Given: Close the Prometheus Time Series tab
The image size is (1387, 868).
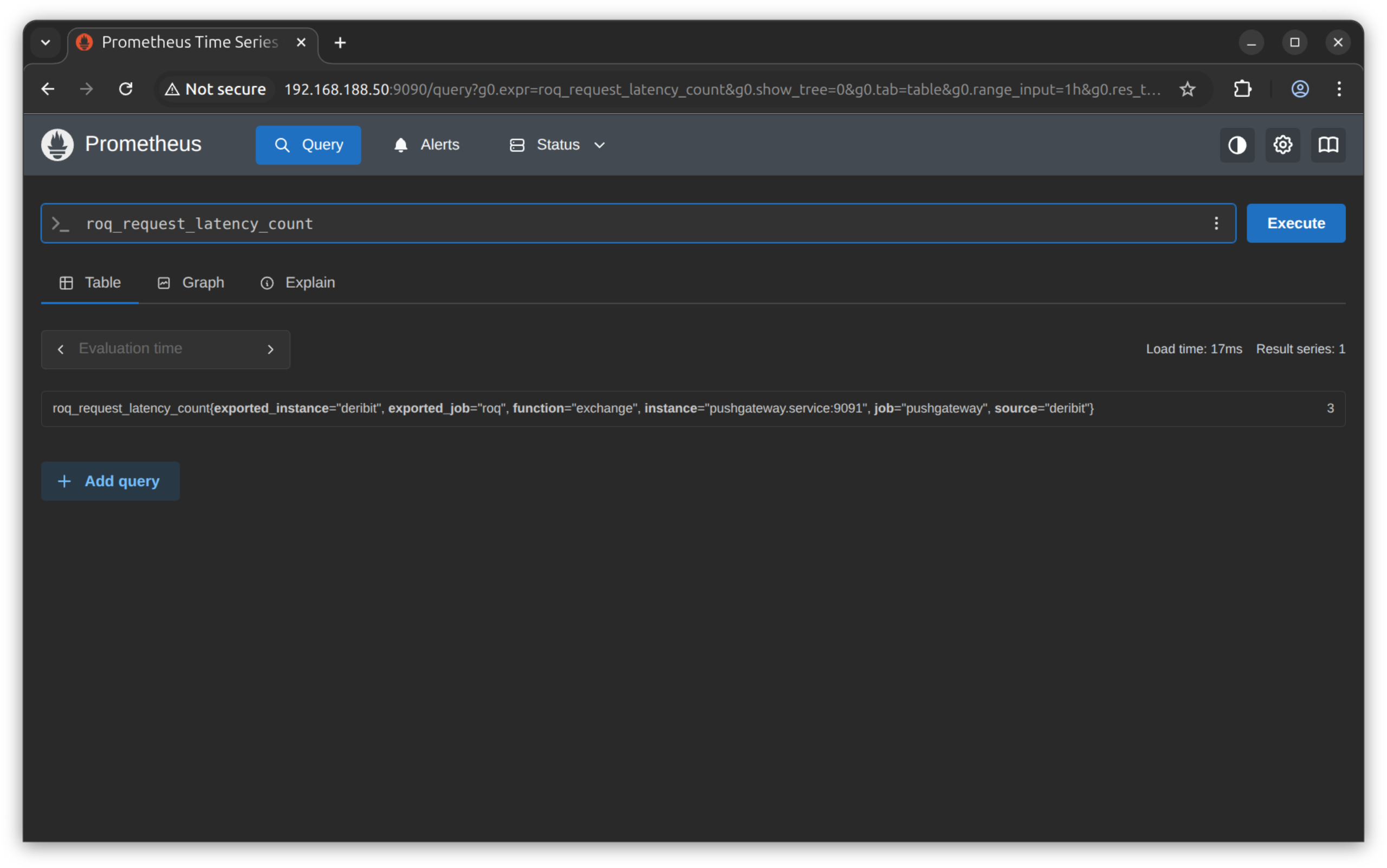Looking at the screenshot, I should coord(301,42).
